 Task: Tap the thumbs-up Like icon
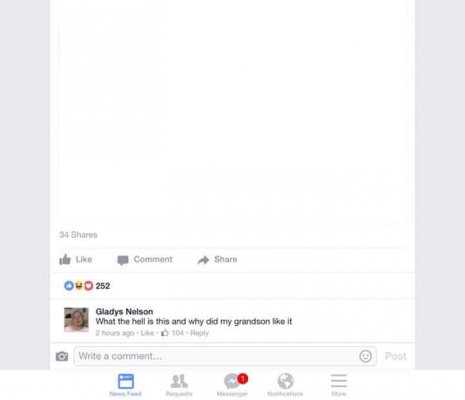click(x=65, y=259)
